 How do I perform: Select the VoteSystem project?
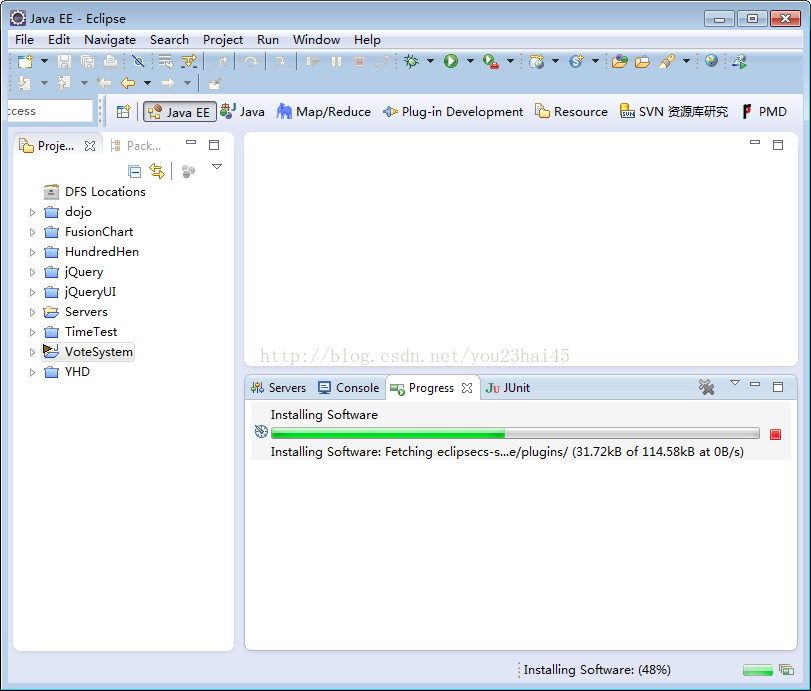tap(88, 352)
